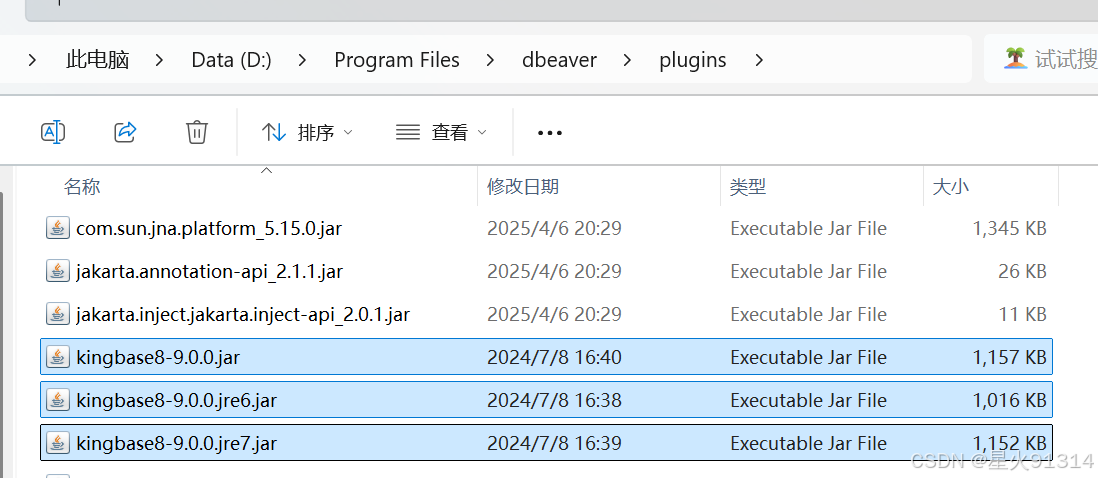
Task: Select file kingbase8-9.0.0.jar
Action: pyautogui.click(x=546, y=357)
